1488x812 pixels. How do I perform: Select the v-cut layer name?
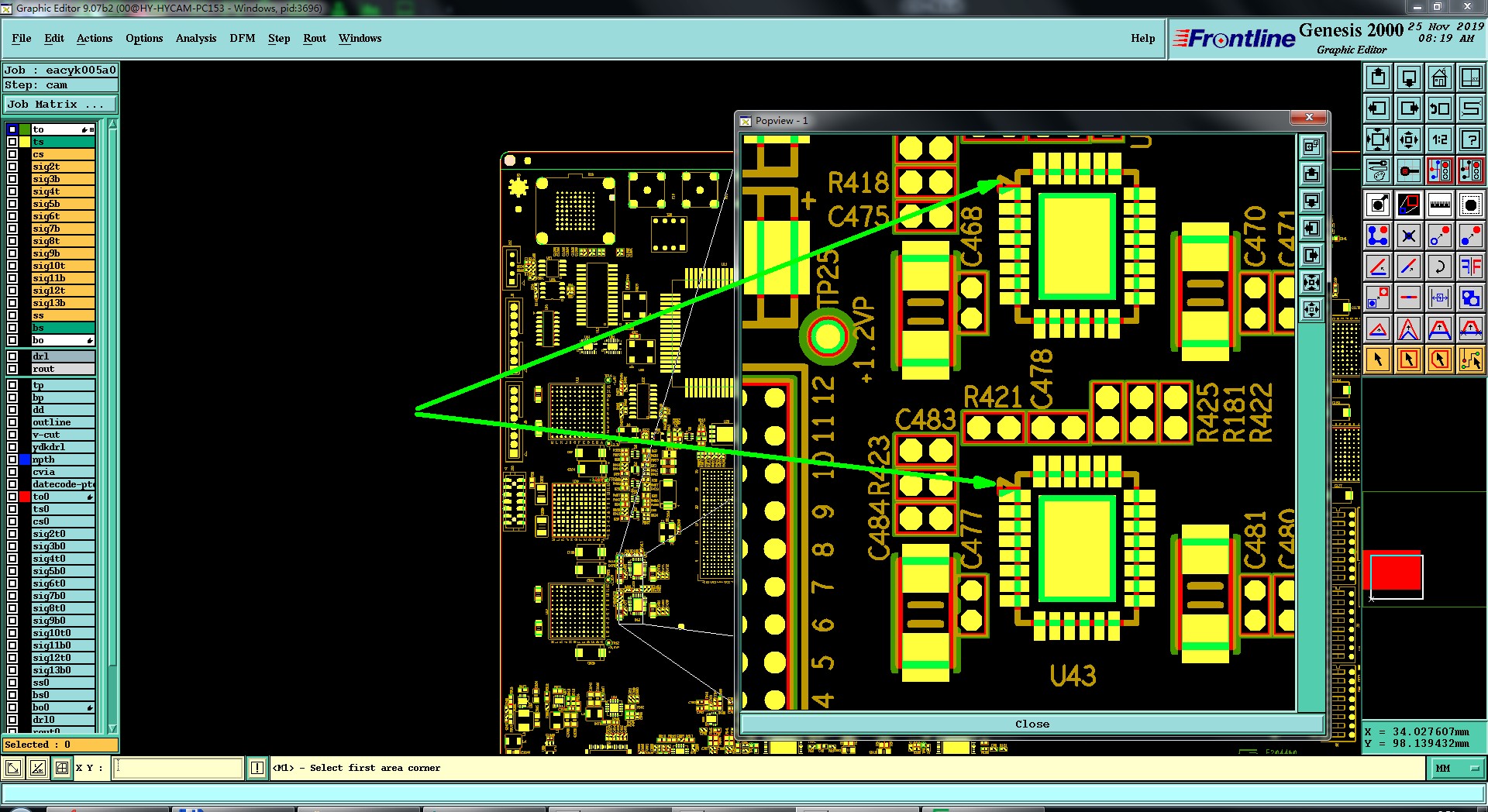tap(64, 435)
